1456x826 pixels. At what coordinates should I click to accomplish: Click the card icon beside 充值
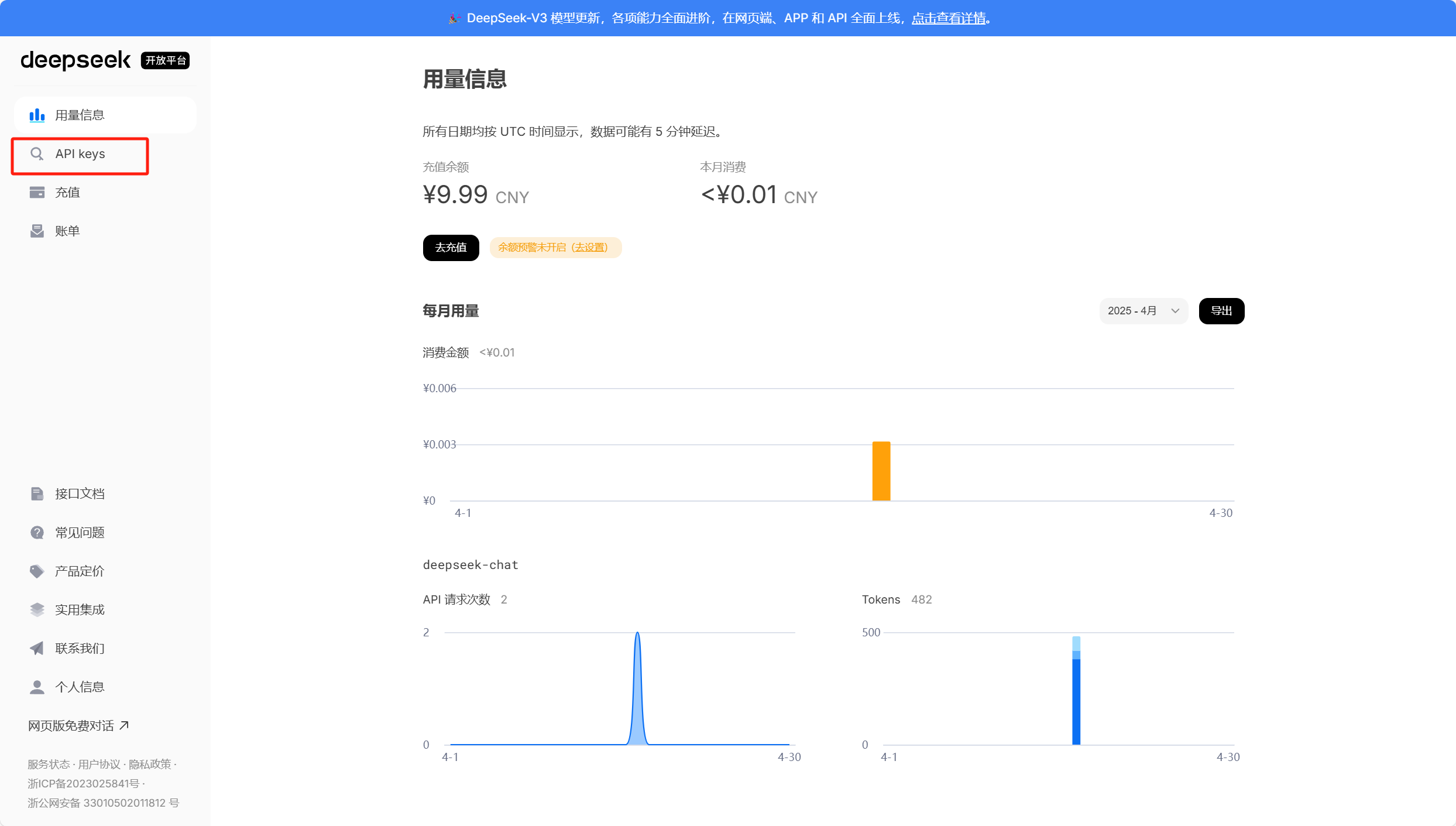37,193
